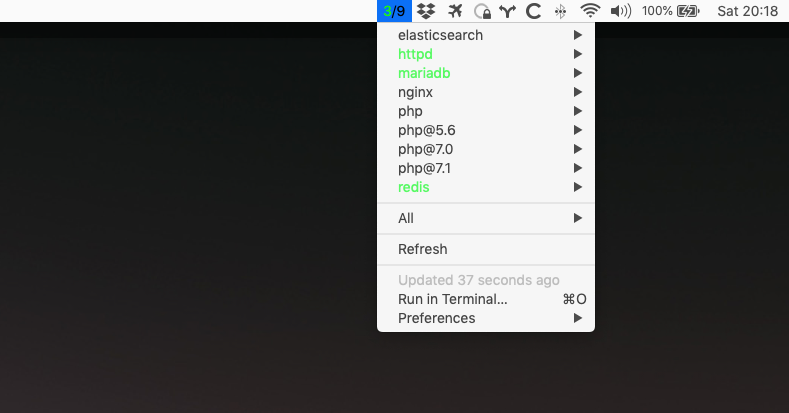Choose Run in Terminal… option

(x=452, y=299)
